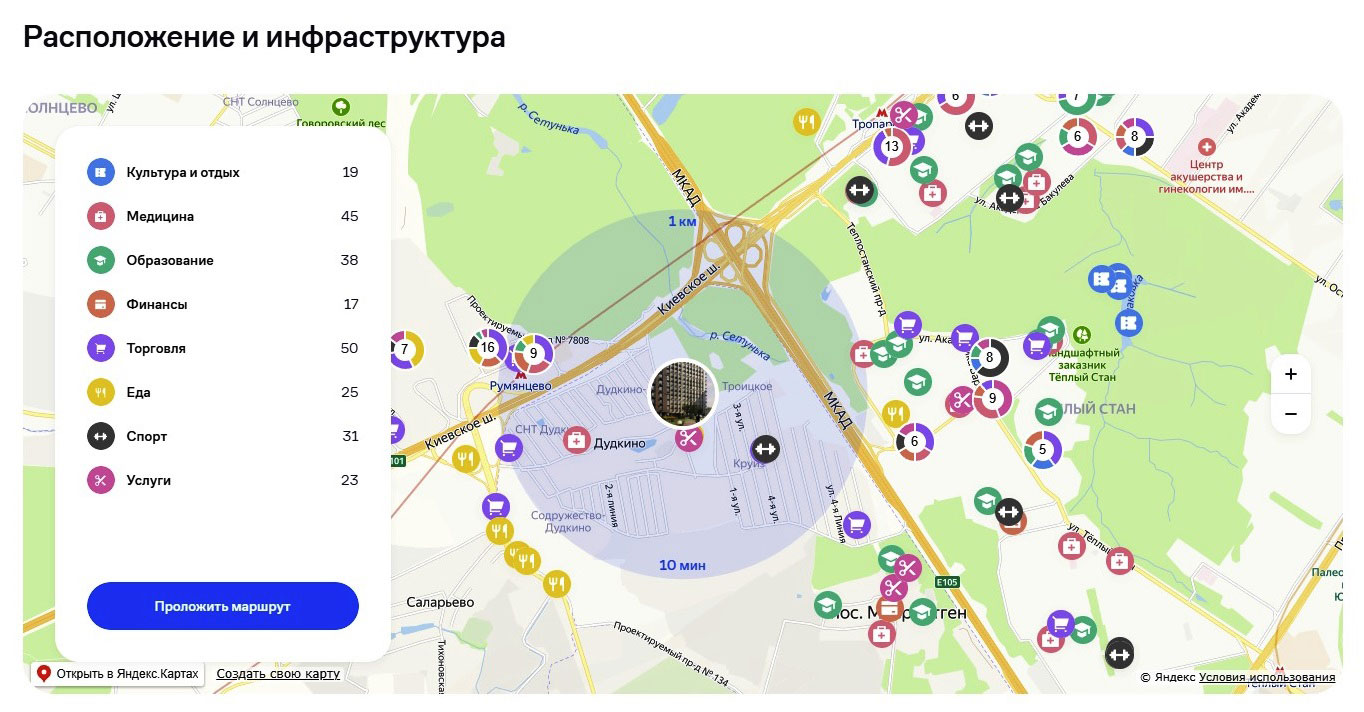
Task: Click the building photo marker on map
Action: tap(684, 393)
